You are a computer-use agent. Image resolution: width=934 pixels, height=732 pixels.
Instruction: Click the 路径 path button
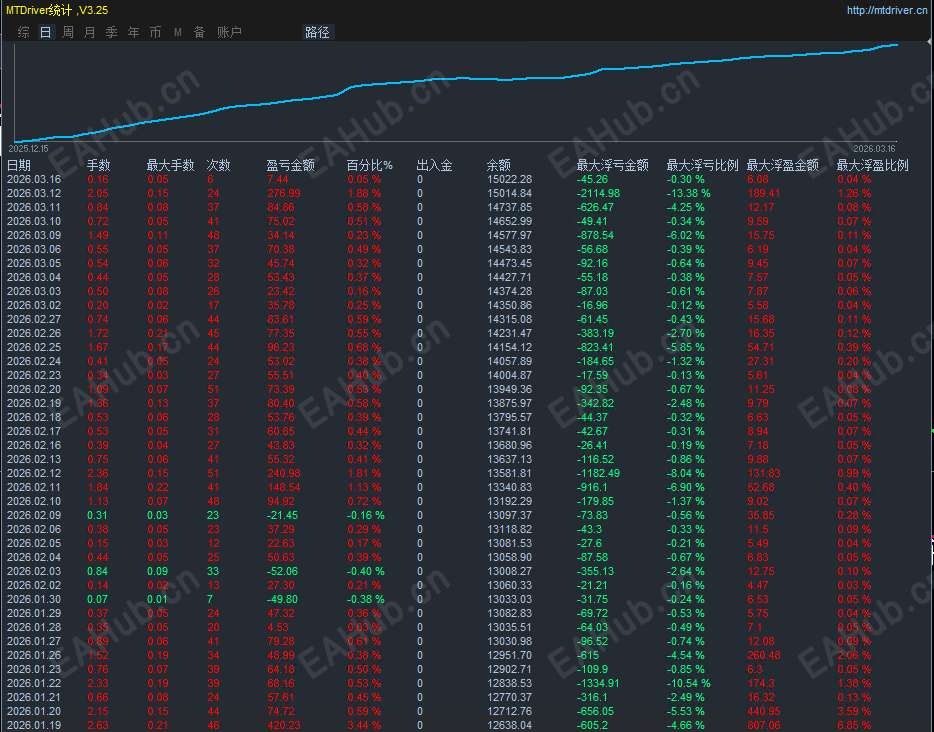tap(317, 32)
